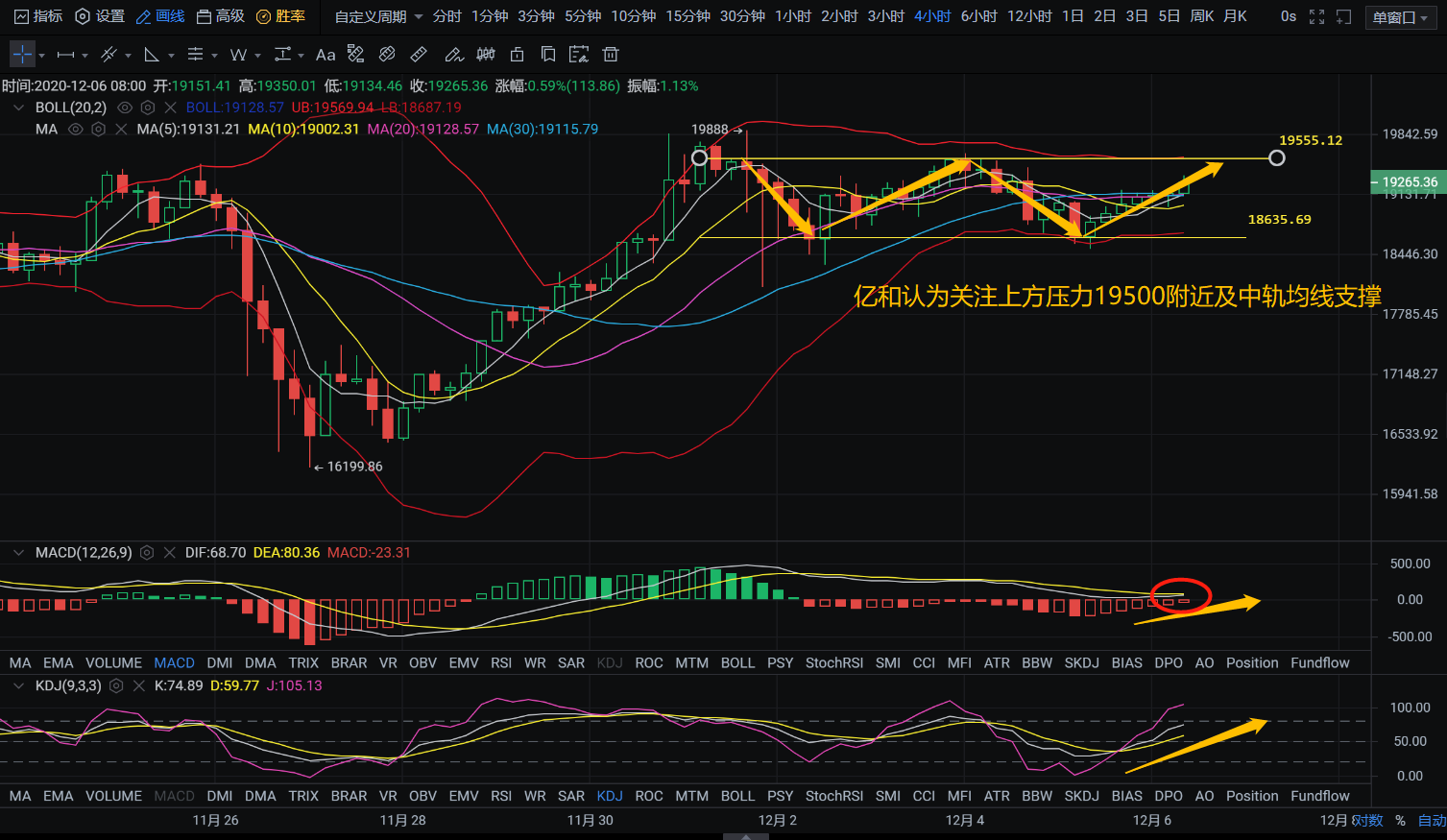Click the 19555.12 line endpoint handle

1276,157
